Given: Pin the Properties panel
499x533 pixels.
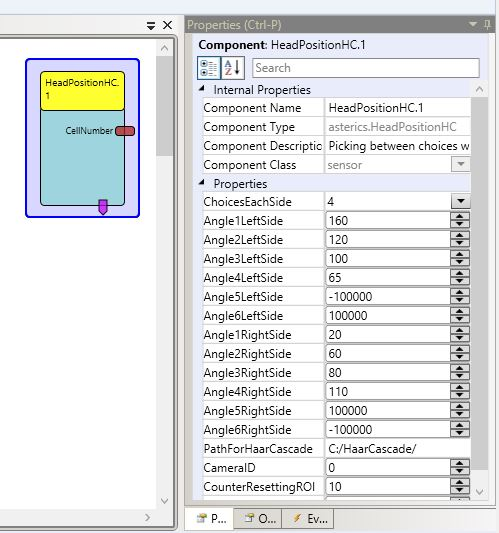Looking at the screenshot, I should 487,24.
